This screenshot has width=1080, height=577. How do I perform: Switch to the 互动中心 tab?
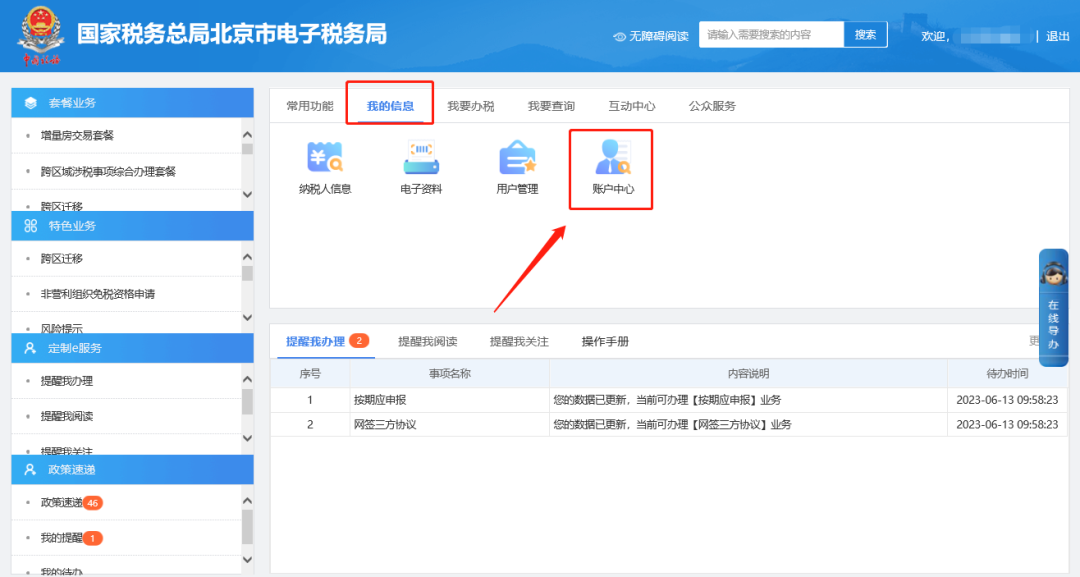[x=632, y=106]
